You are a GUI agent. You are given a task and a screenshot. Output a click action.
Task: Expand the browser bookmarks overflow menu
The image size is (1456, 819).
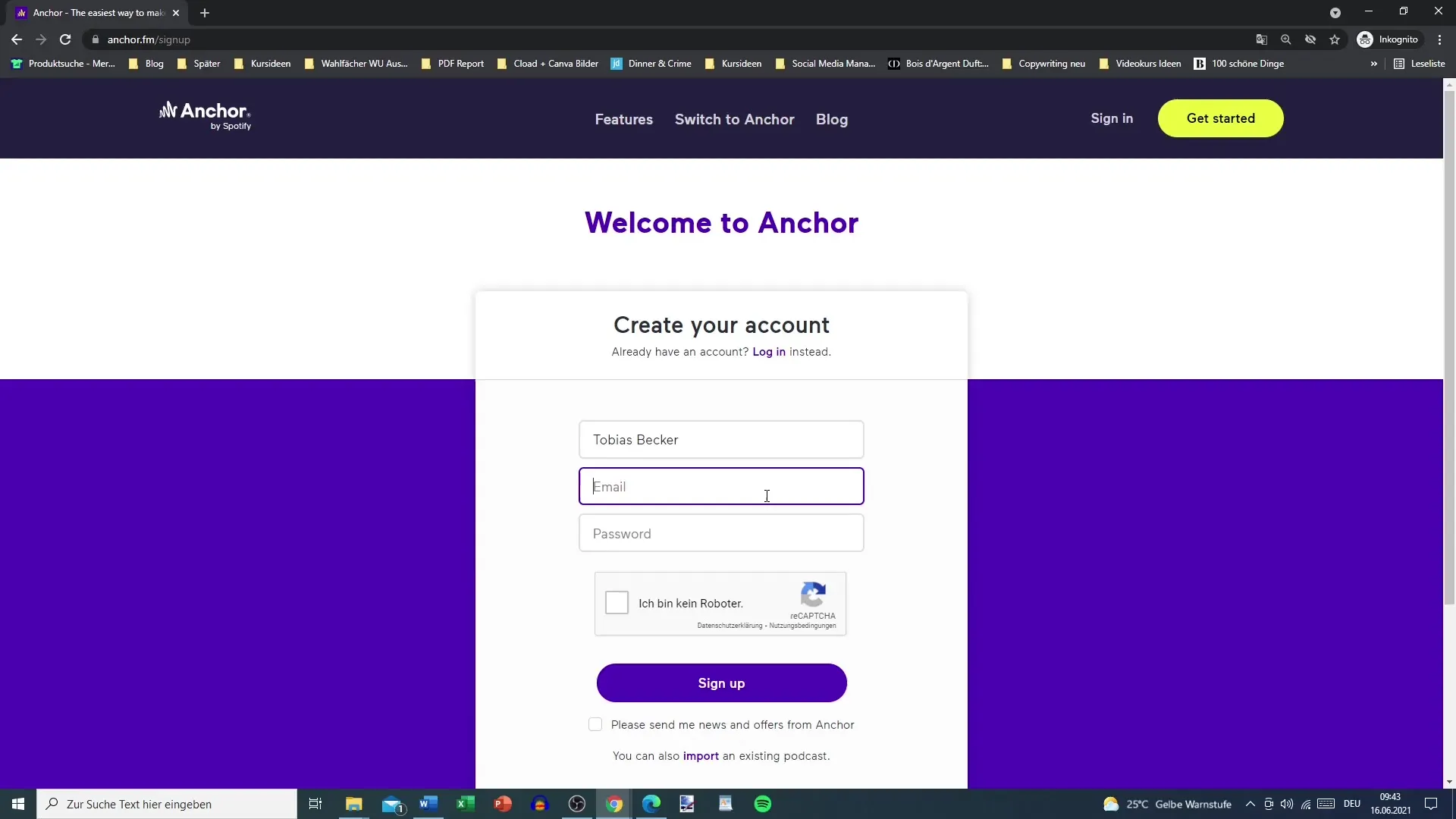point(1374,63)
